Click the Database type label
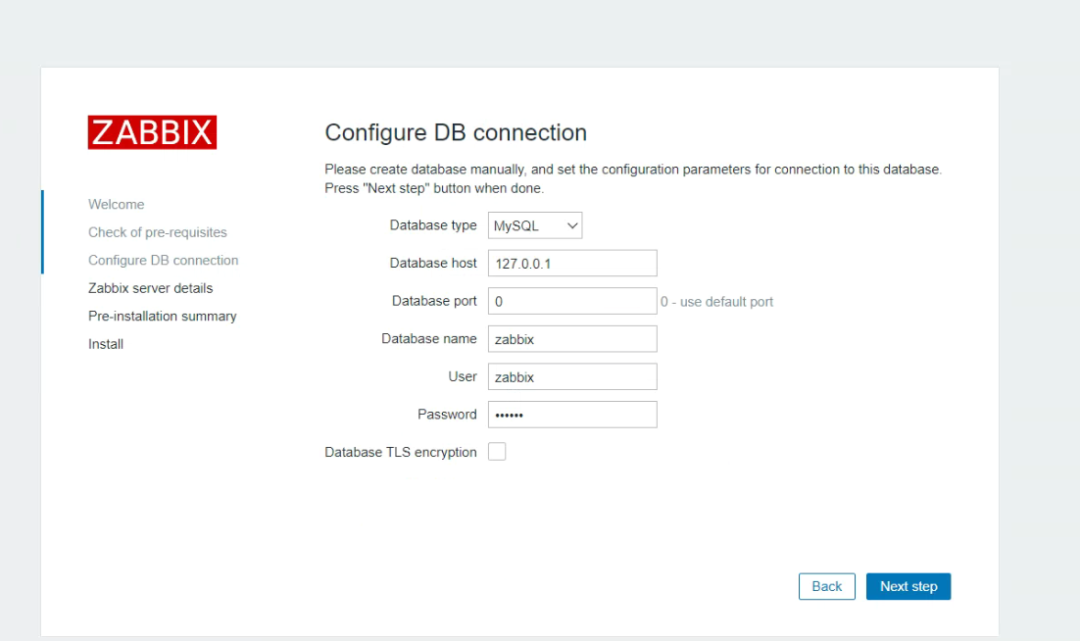 click(x=433, y=226)
